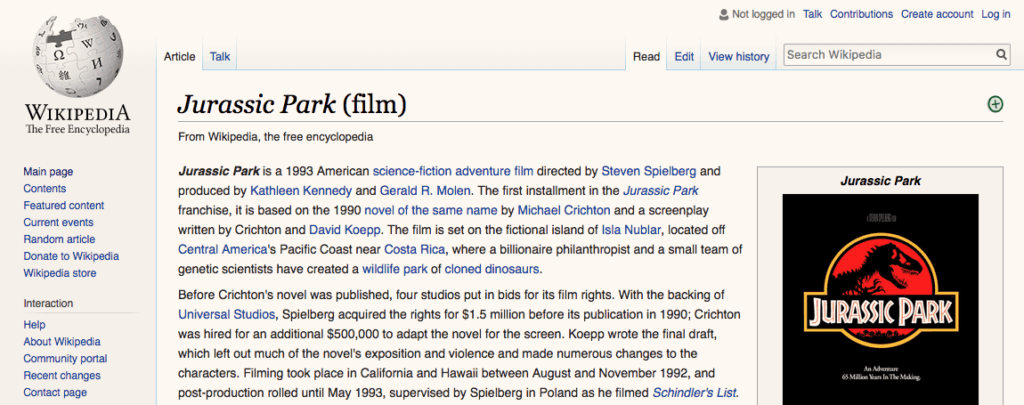Open the Edit tab
Image resolution: width=1024 pixels, height=405 pixels.
[684, 57]
